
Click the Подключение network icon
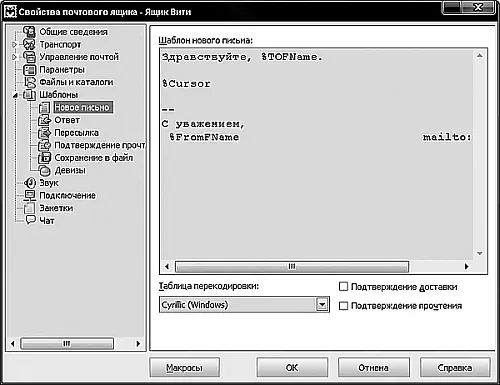tap(30, 195)
